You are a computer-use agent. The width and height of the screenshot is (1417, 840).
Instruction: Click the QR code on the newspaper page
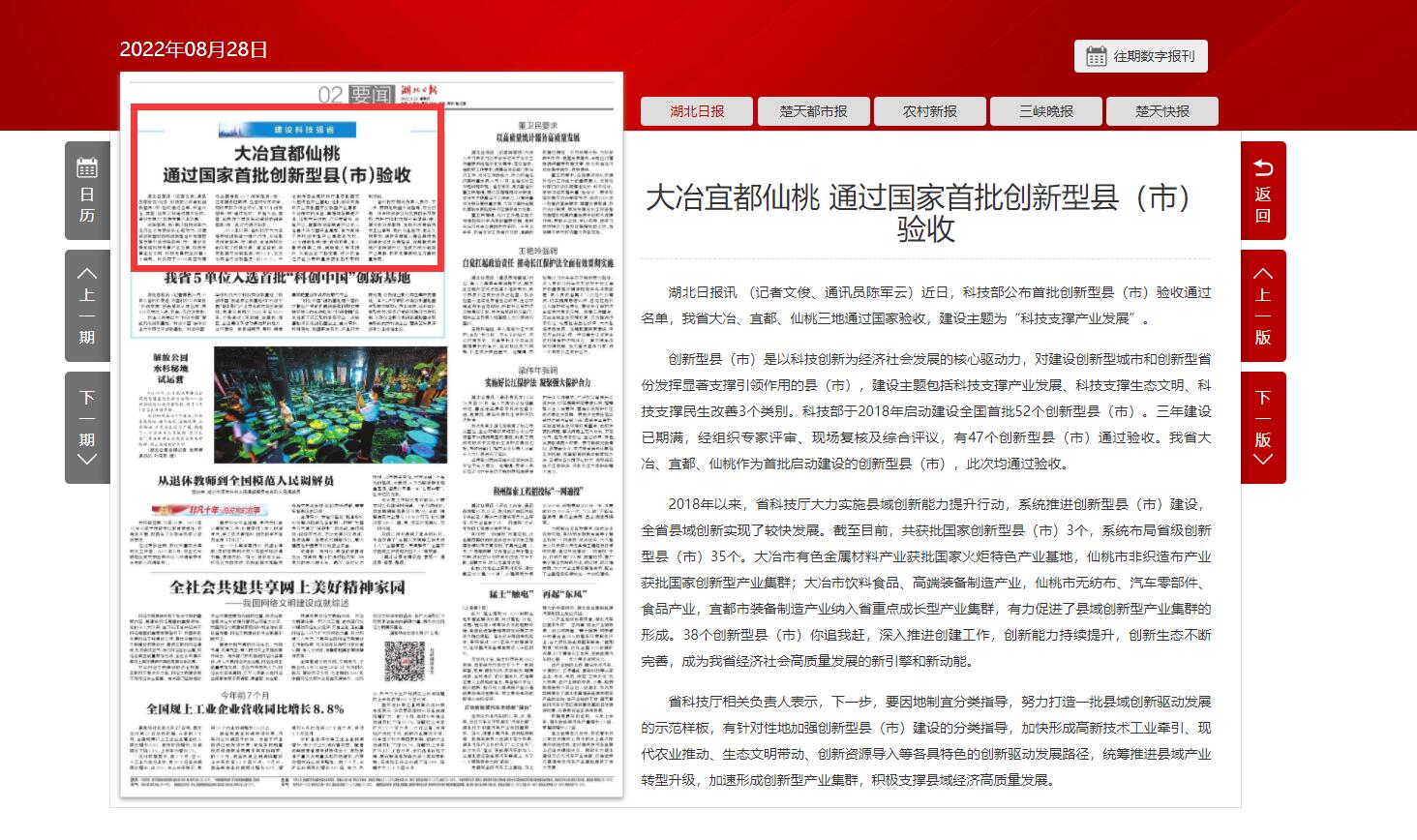[x=406, y=660]
